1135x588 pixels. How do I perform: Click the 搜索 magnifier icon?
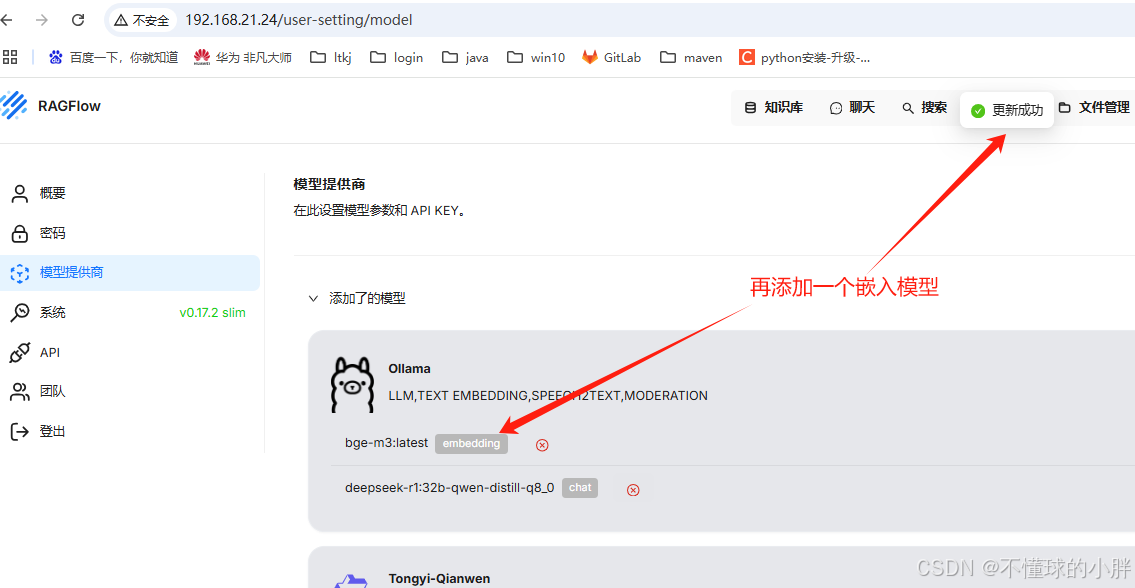point(908,108)
